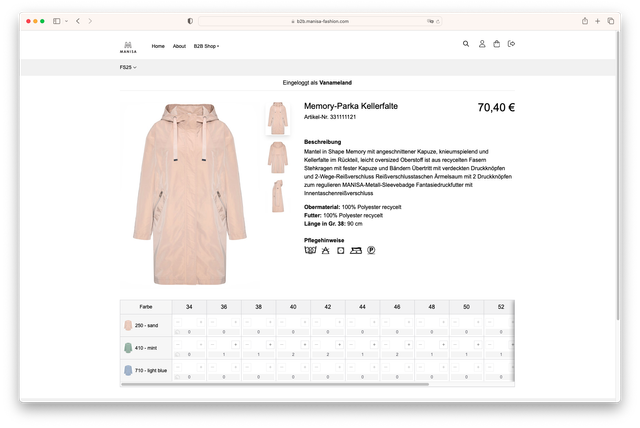
Task: Click Safari's Share icon
Action: [584, 20]
